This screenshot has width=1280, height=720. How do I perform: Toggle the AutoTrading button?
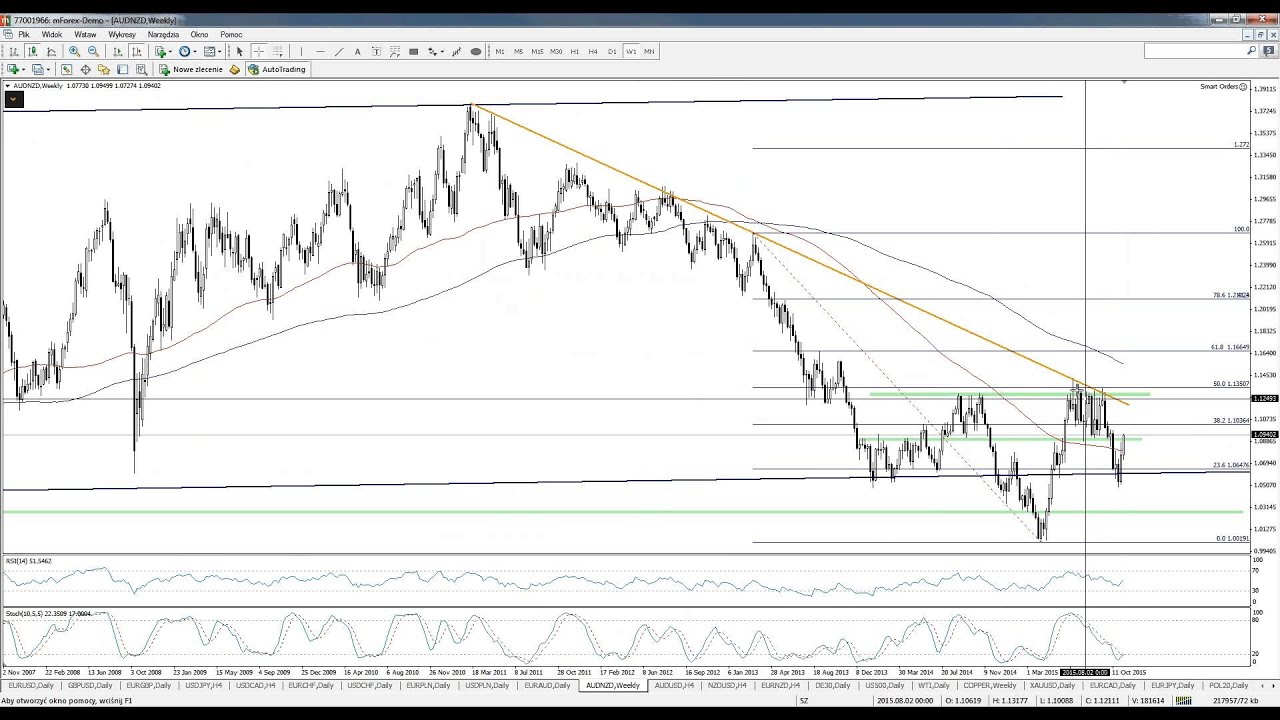pos(277,69)
